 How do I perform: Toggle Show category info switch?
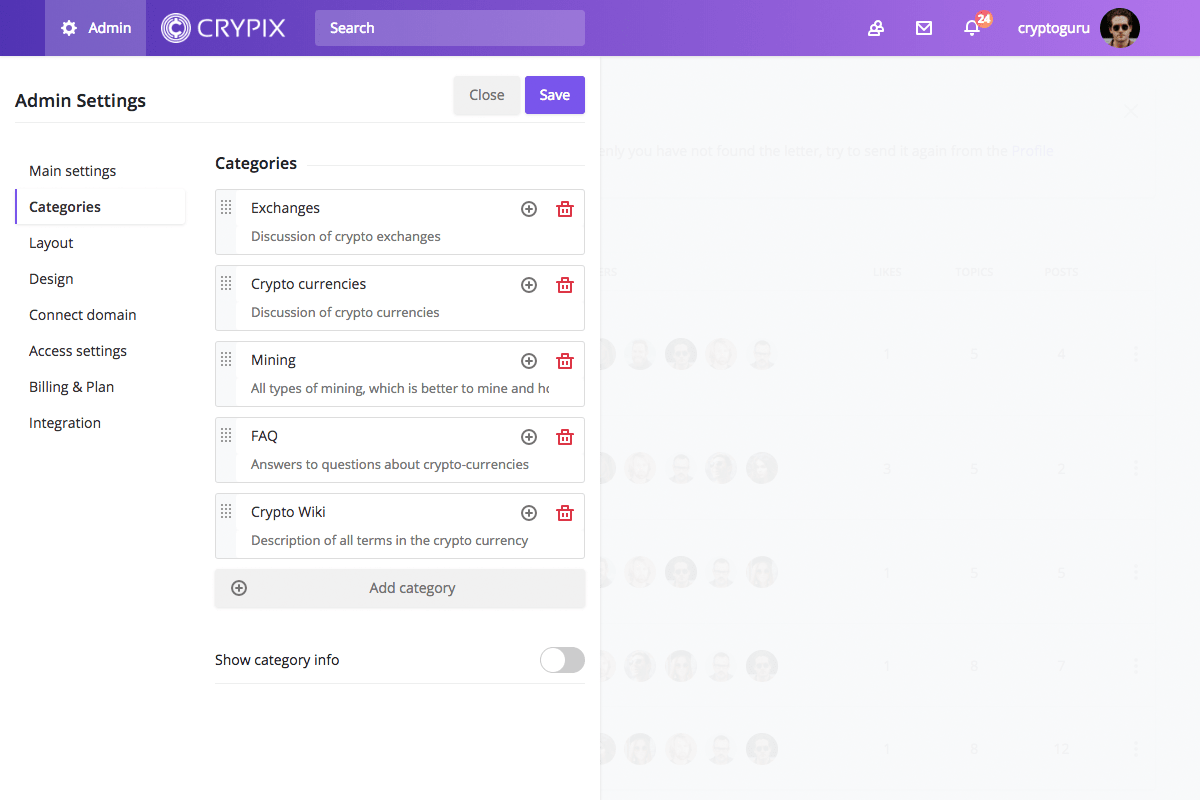(562, 660)
